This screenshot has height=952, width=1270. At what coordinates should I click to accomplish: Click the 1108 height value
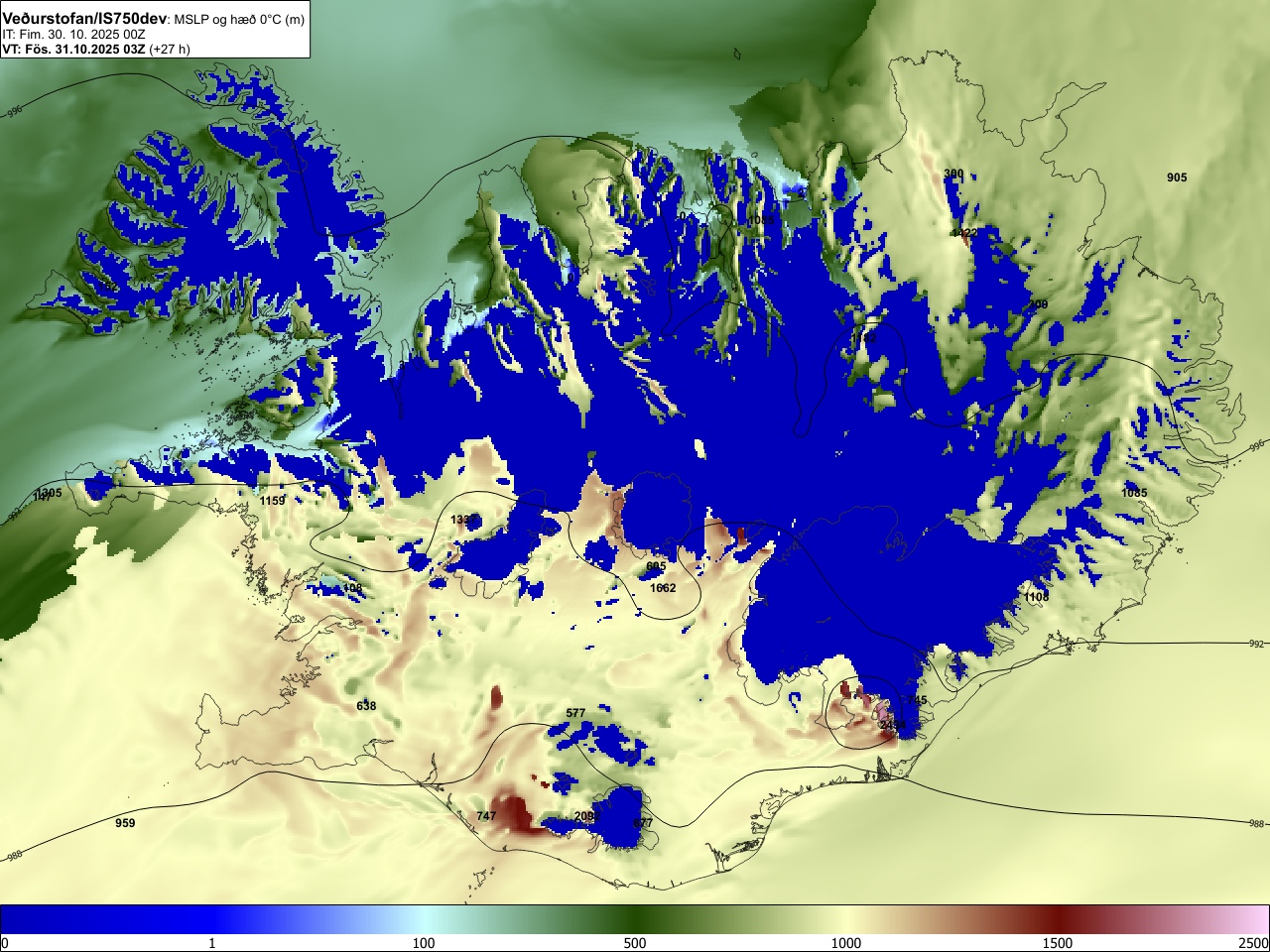(x=1036, y=597)
